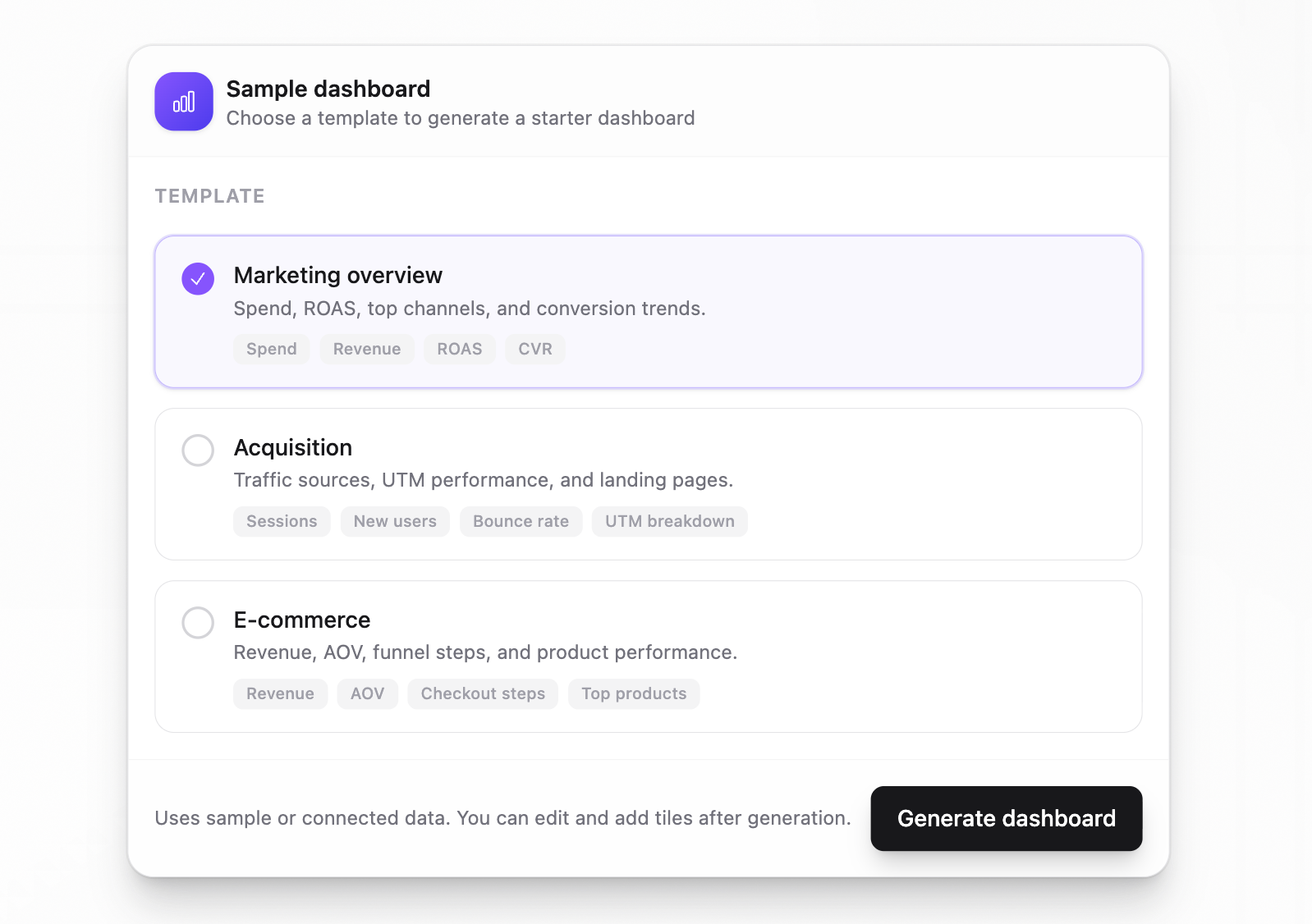The width and height of the screenshot is (1312, 924).
Task: Click the Marketing overview card title
Action: (x=337, y=275)
